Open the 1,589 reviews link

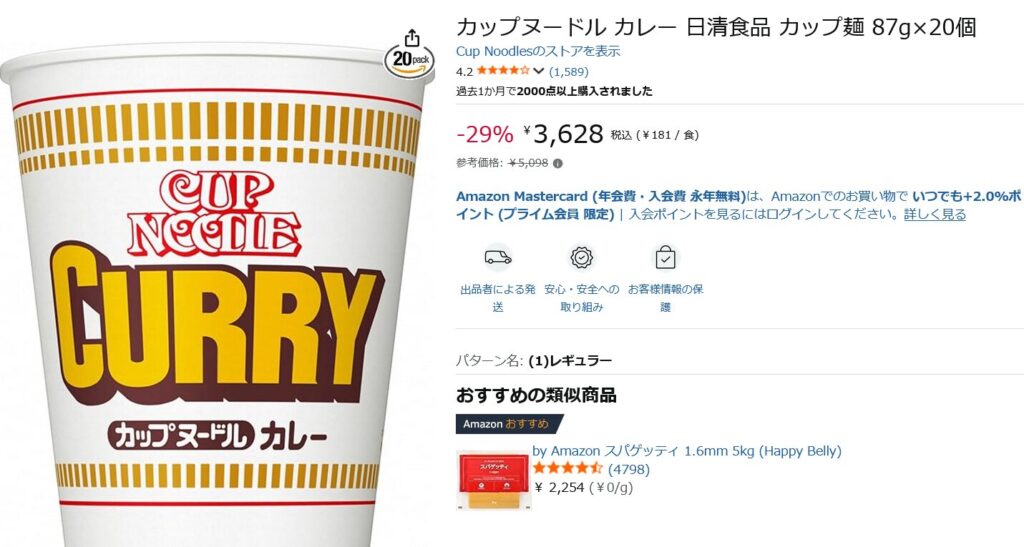point(569,72)
